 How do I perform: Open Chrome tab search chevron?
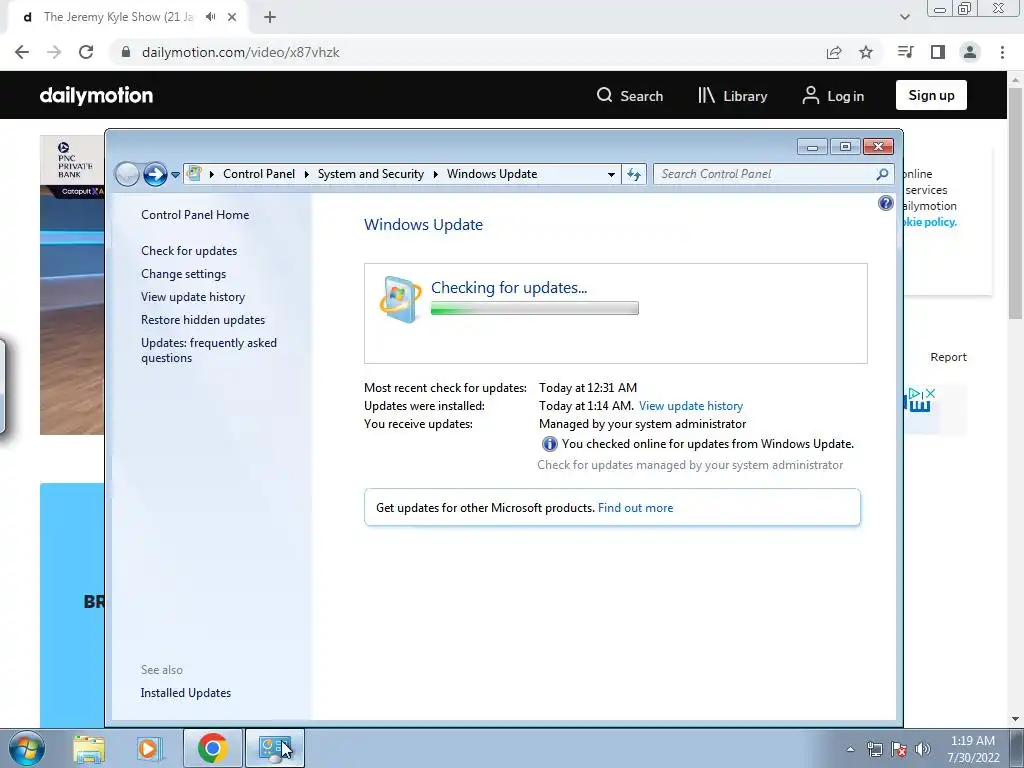point(904,17)
